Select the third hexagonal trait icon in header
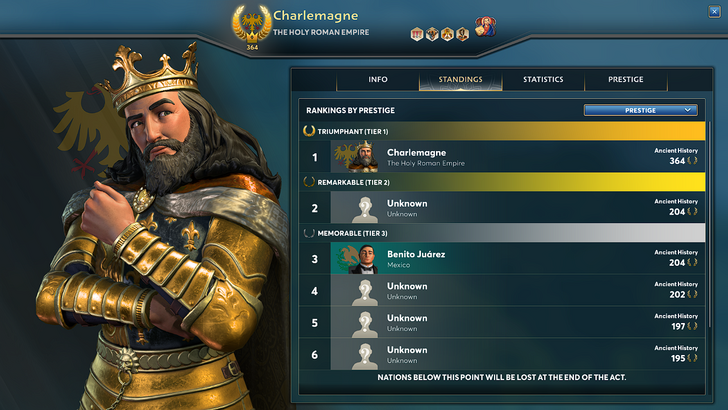The image size is (728, 410). (447, 34)
